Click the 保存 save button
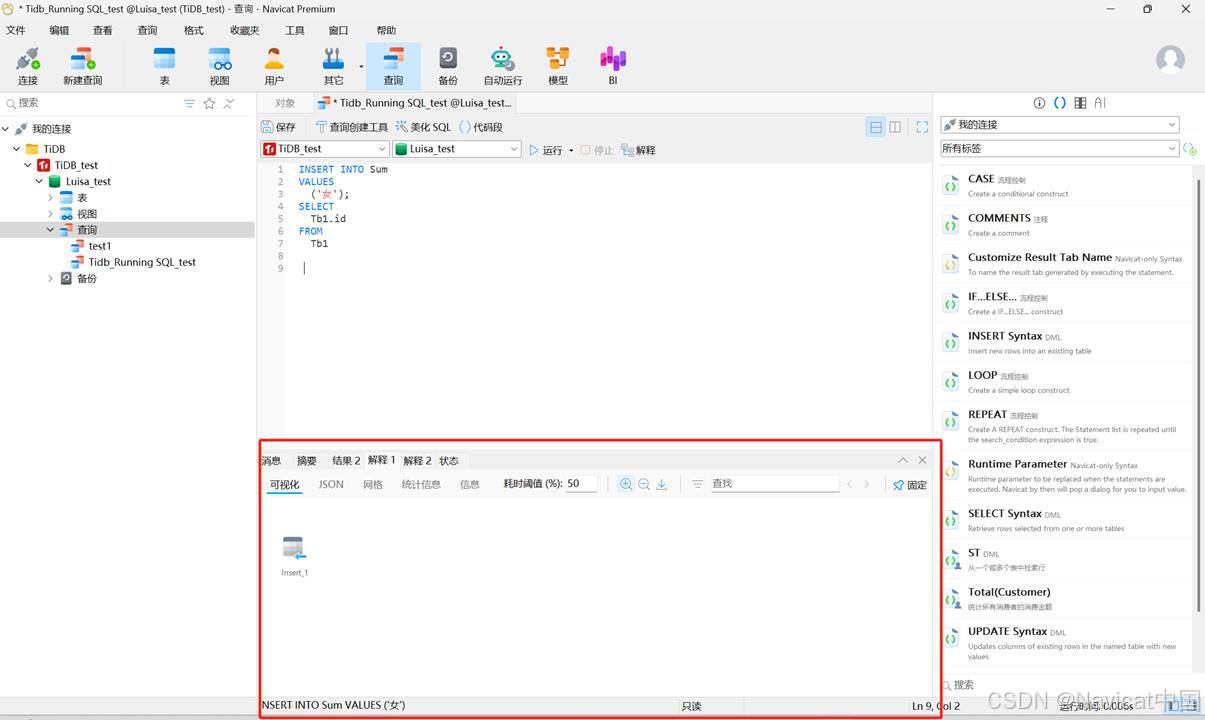 279,127
